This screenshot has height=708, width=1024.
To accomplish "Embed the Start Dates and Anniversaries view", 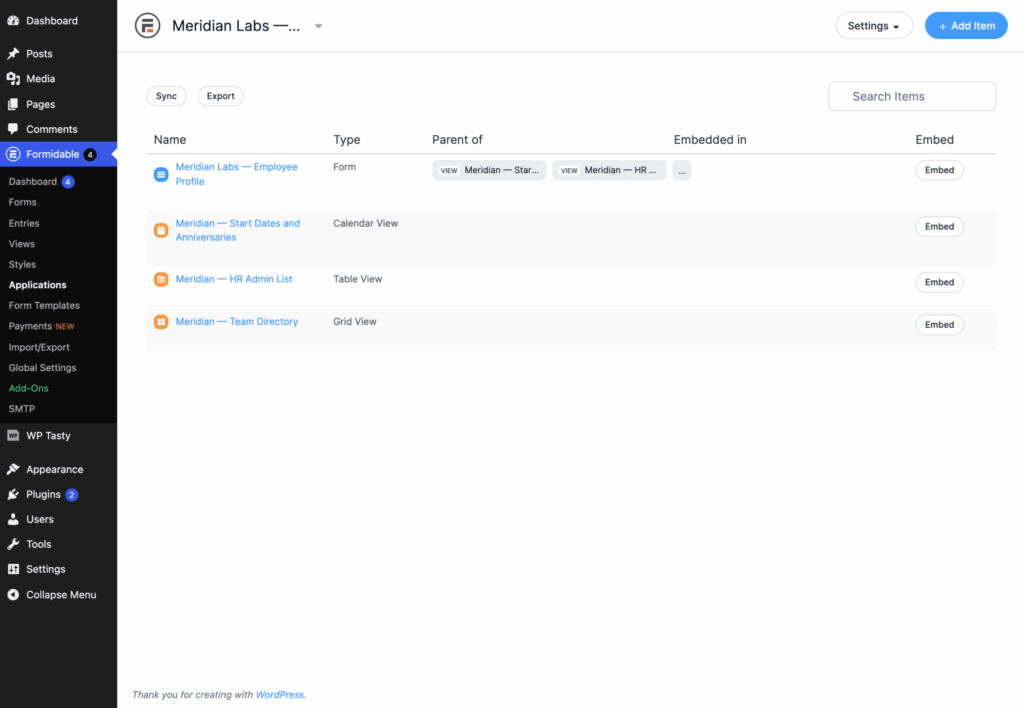I will coord(939,227).
